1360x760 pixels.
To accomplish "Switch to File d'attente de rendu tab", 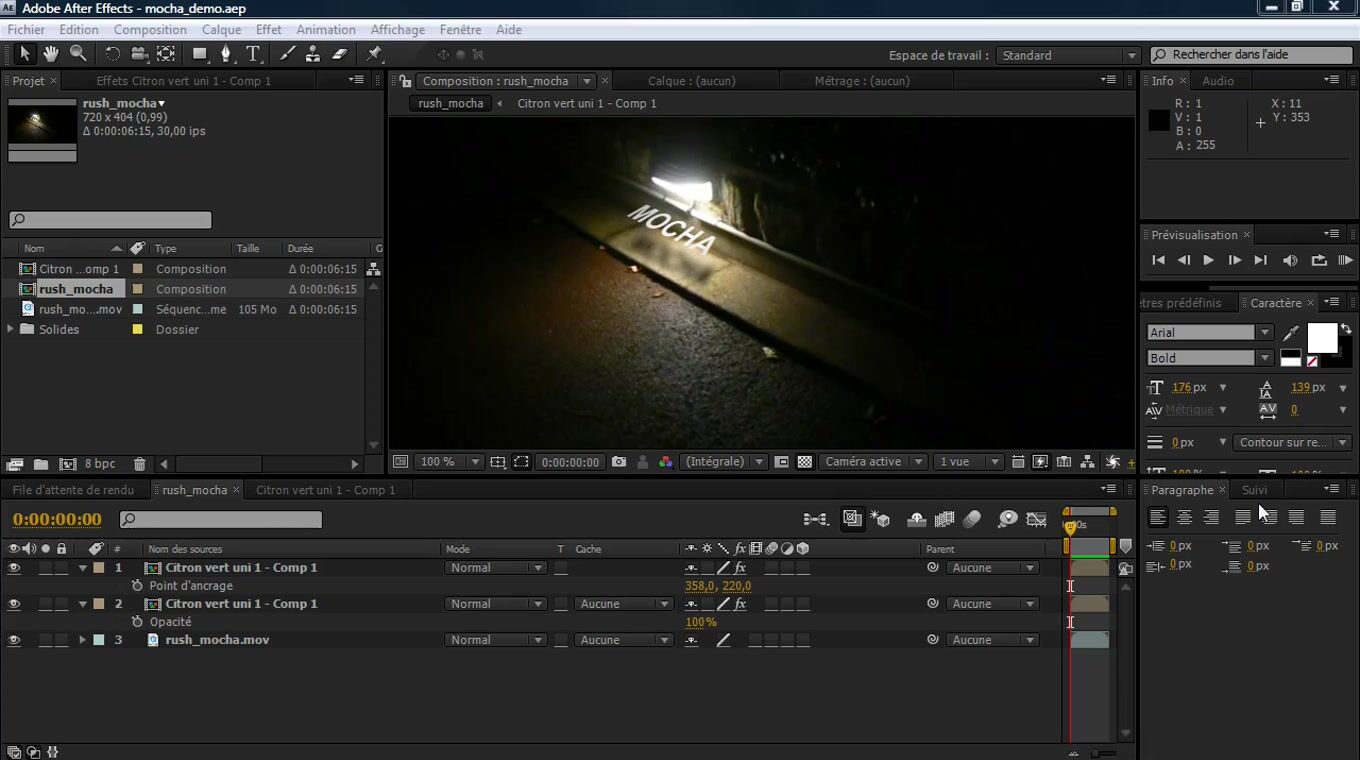I will (x=73, y=490).
